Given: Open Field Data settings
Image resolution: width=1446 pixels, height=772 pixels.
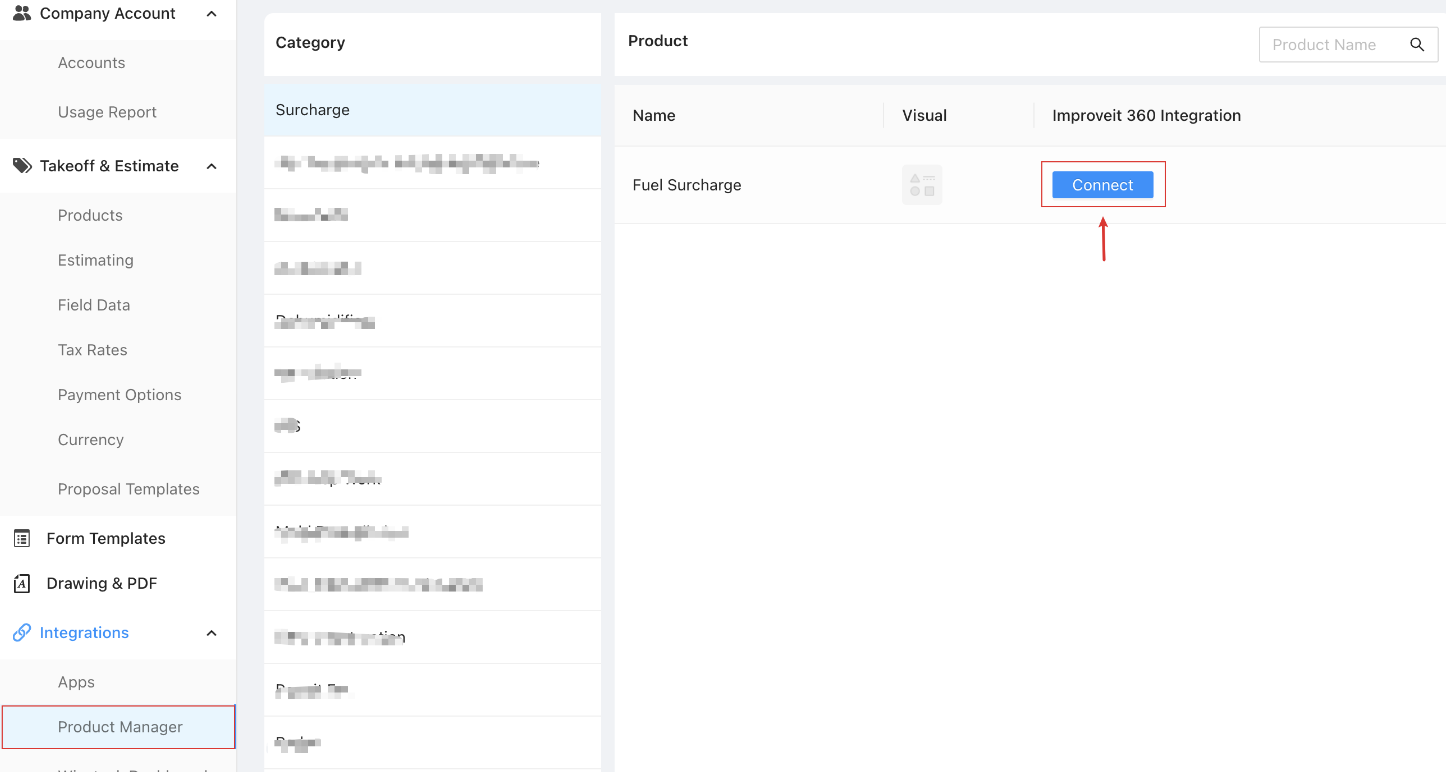Looking at the screenshot, I should (94, 305).
